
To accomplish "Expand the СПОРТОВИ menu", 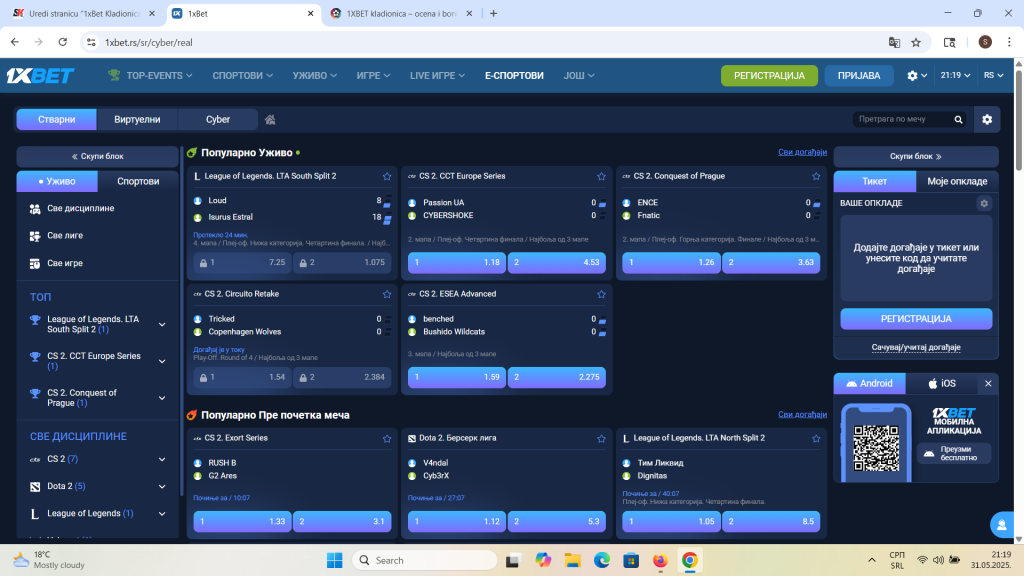I will tap(242, 76).
